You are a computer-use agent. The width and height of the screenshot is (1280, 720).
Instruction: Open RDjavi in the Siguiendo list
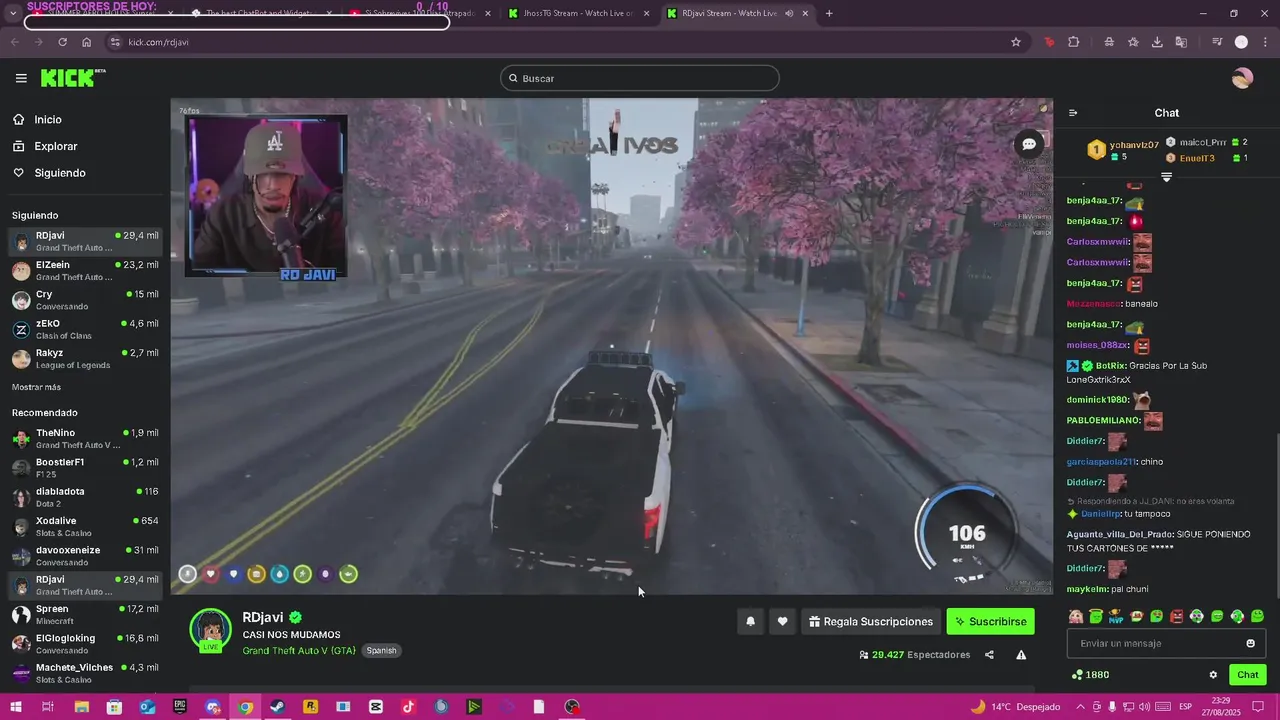85,241
